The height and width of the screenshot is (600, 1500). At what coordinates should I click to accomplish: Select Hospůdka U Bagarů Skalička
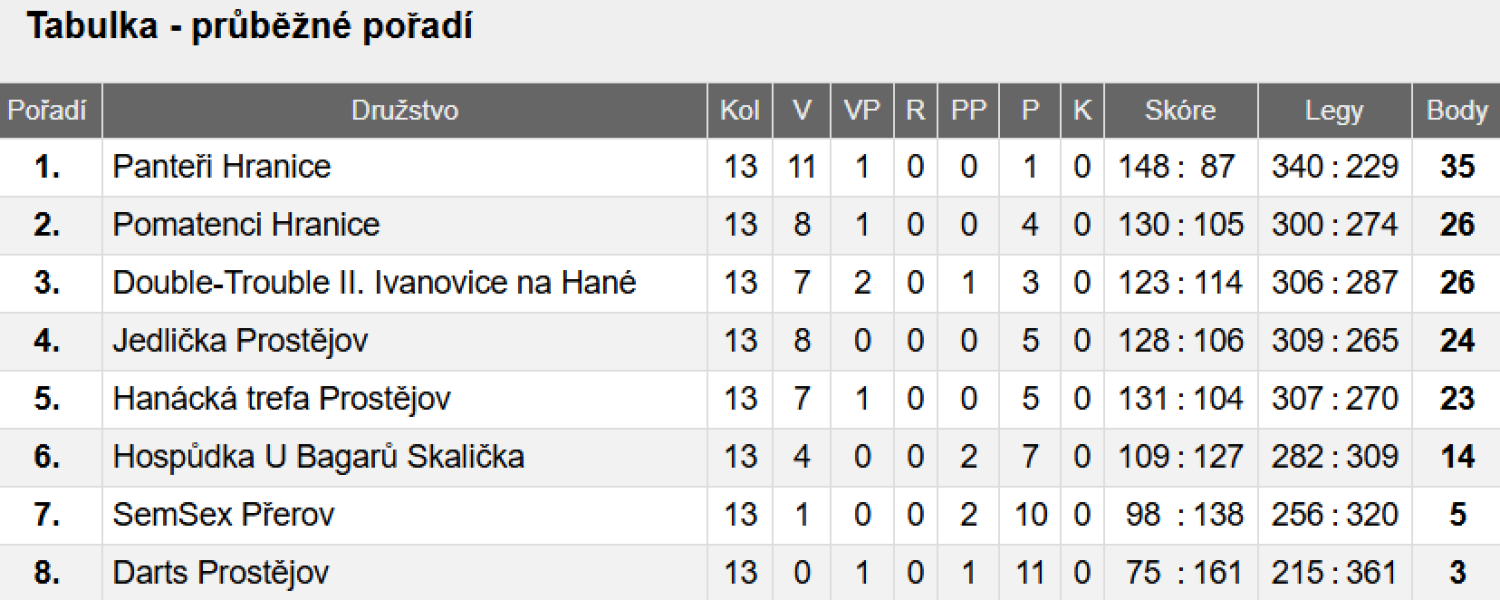point(319,457)
